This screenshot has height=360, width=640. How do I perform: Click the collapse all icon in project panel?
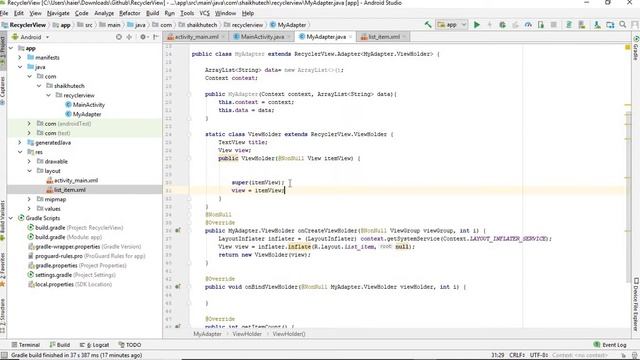129,37
